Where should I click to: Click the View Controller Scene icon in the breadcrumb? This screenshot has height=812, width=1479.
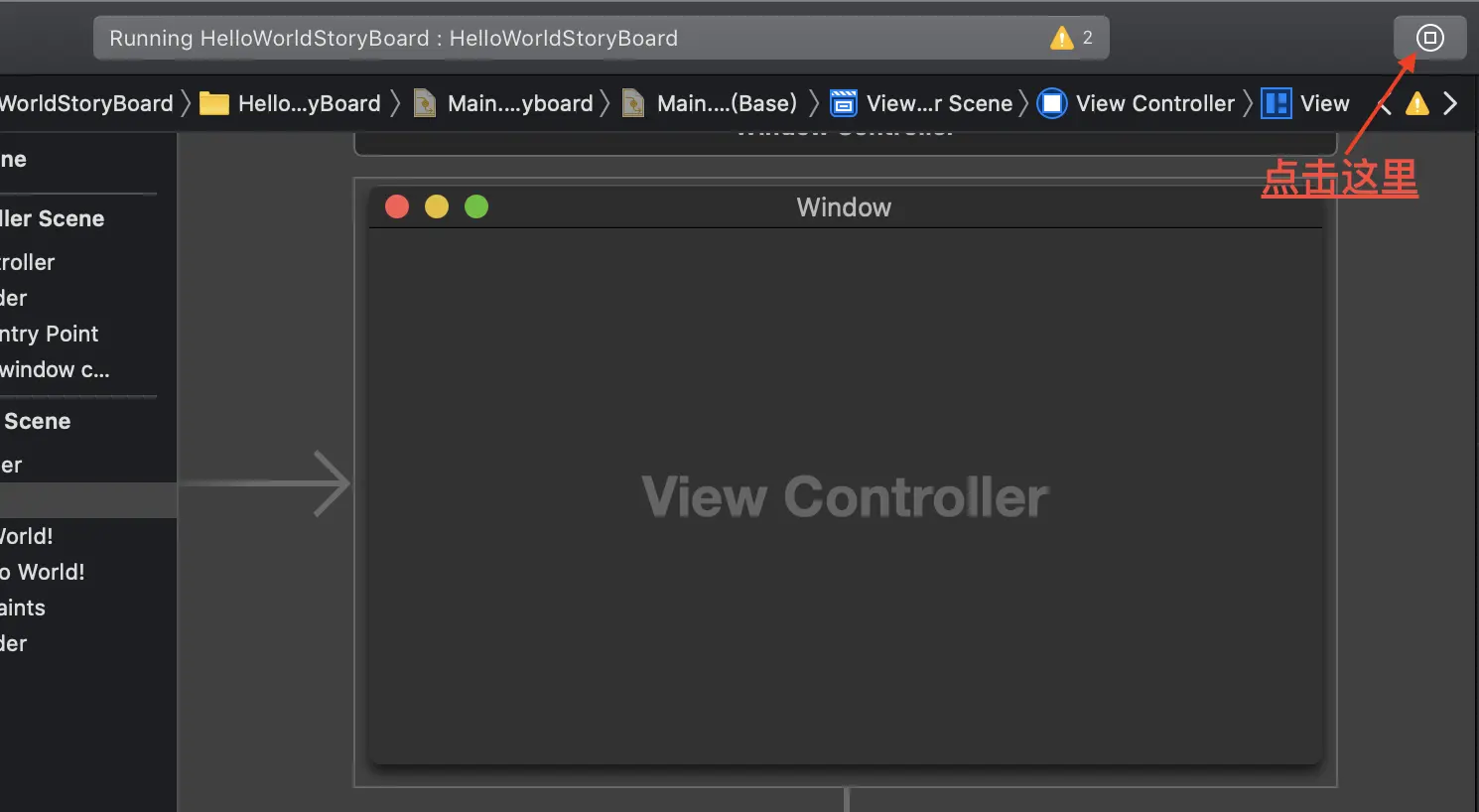coord(843,102)
